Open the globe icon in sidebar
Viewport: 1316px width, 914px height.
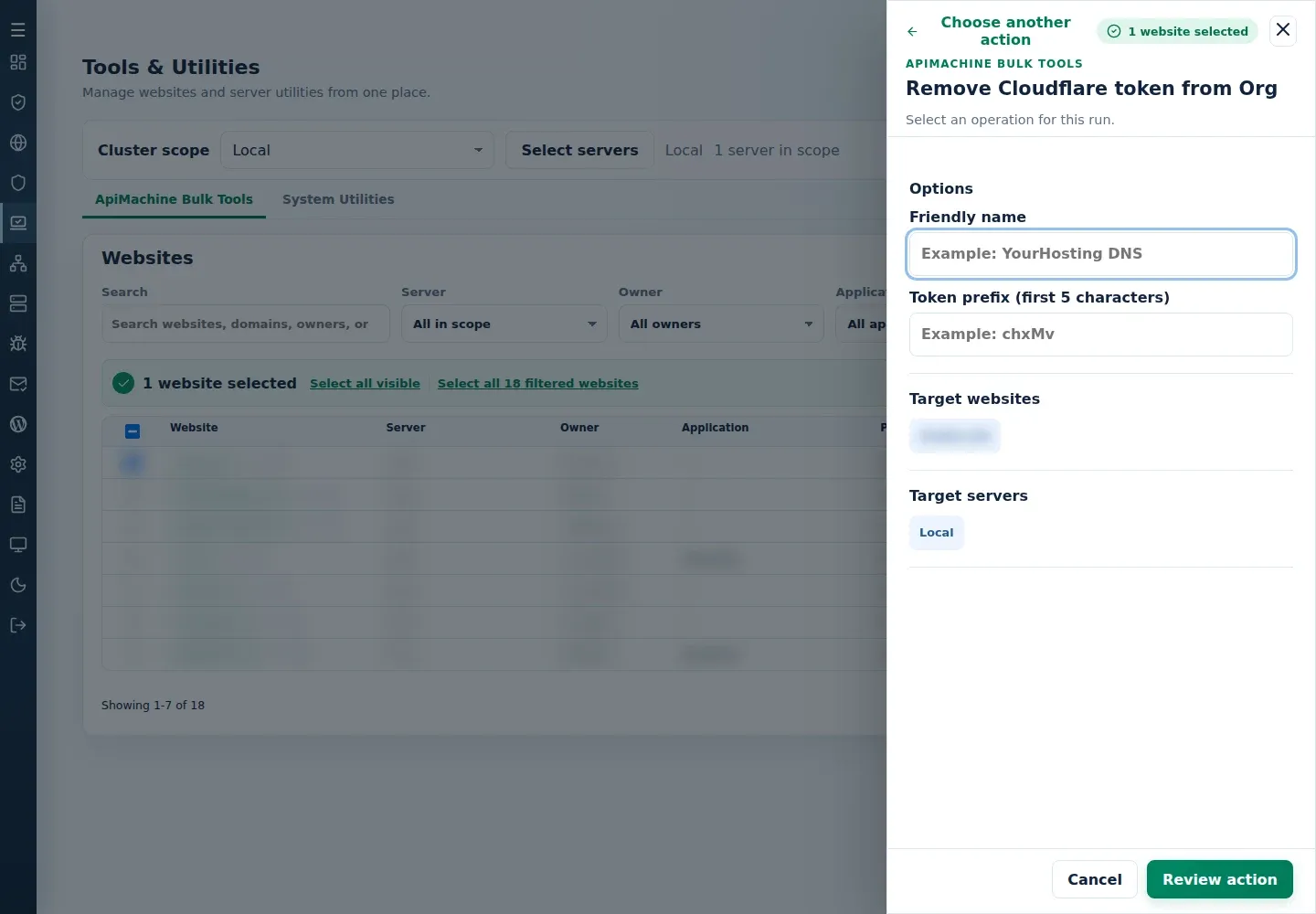[18, 143]
